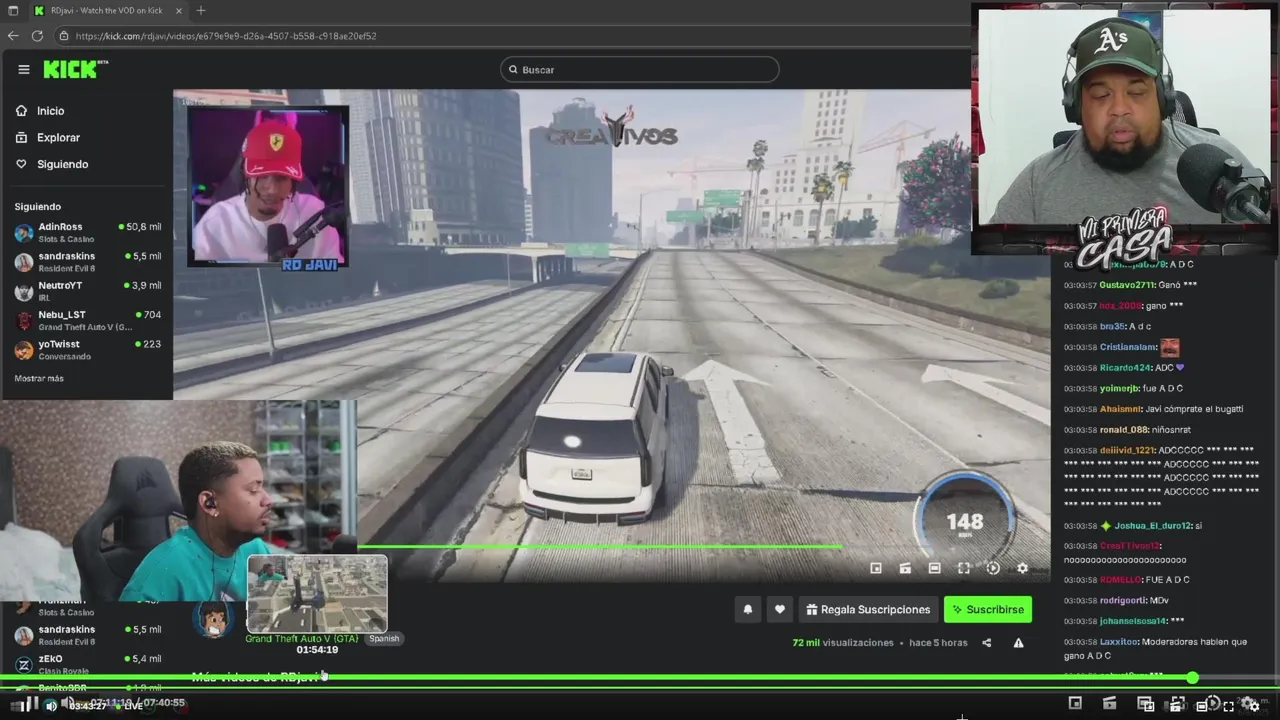Image resolution: width=1280 pixels, height=720 pixels.
Task: Click the heart follow button
Action: point(780,609)
